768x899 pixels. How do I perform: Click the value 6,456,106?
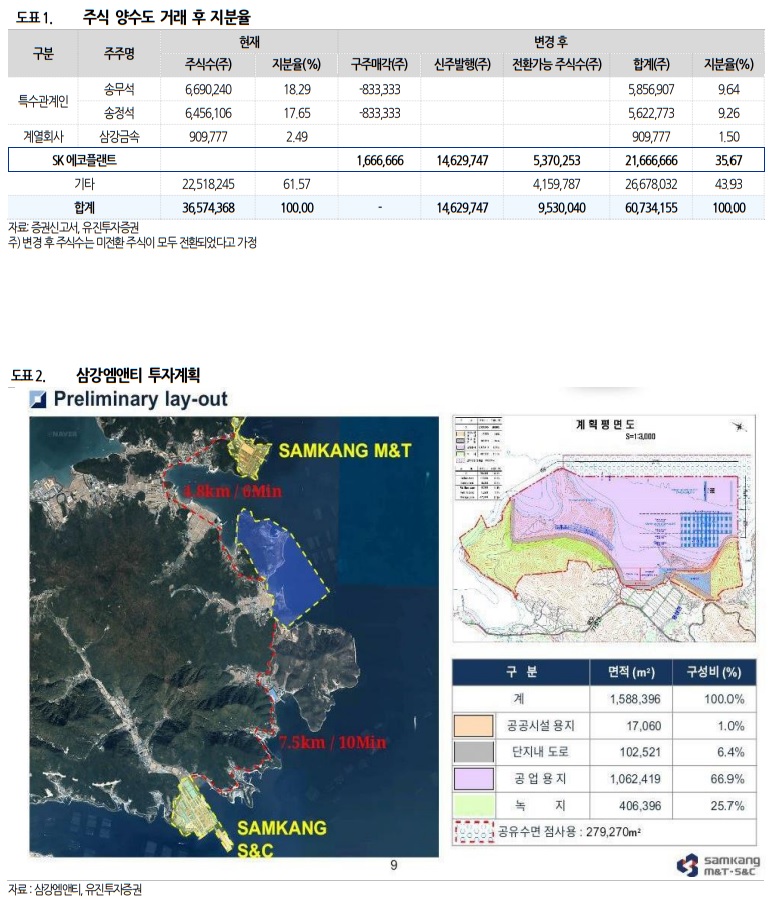[208, 113]
